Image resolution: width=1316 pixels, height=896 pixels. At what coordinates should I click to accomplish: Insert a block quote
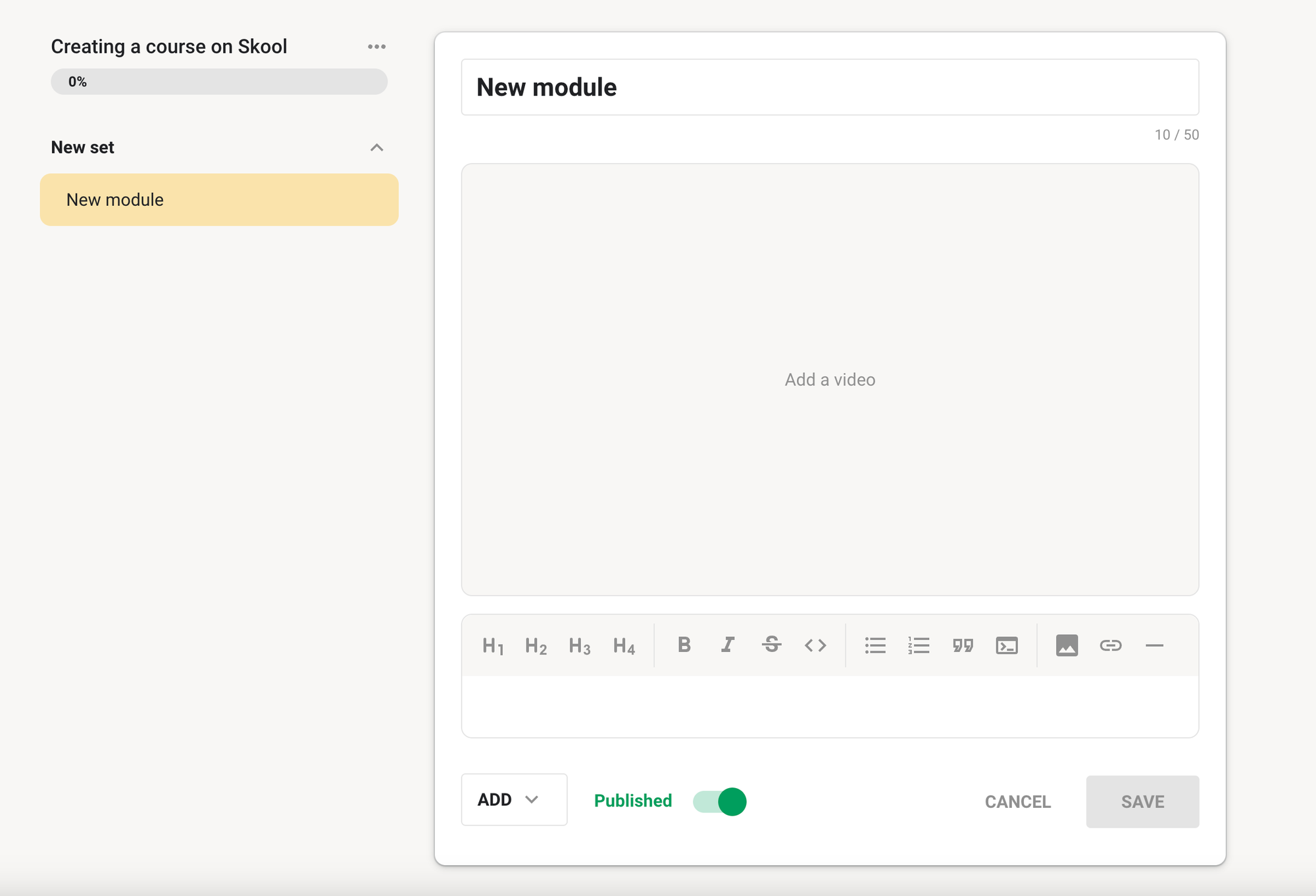963,645
